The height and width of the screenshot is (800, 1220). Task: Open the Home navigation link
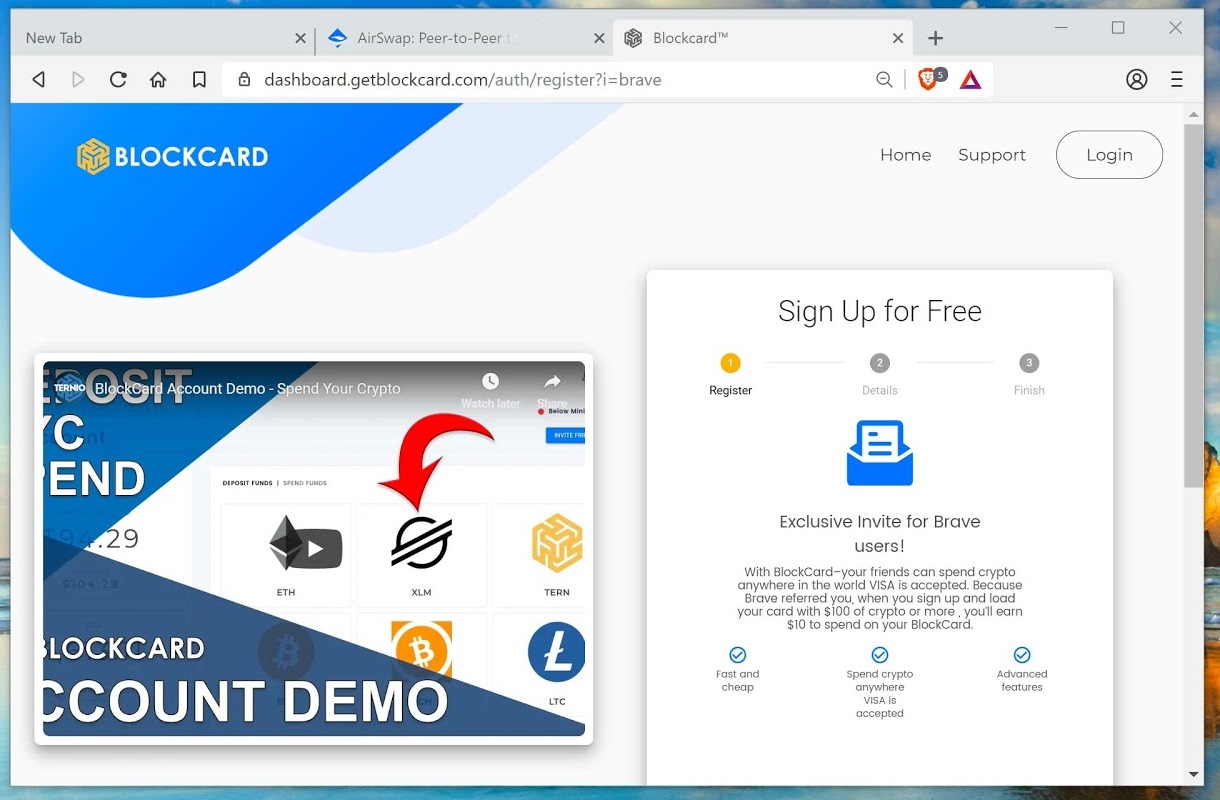click(x=905, y=155)
